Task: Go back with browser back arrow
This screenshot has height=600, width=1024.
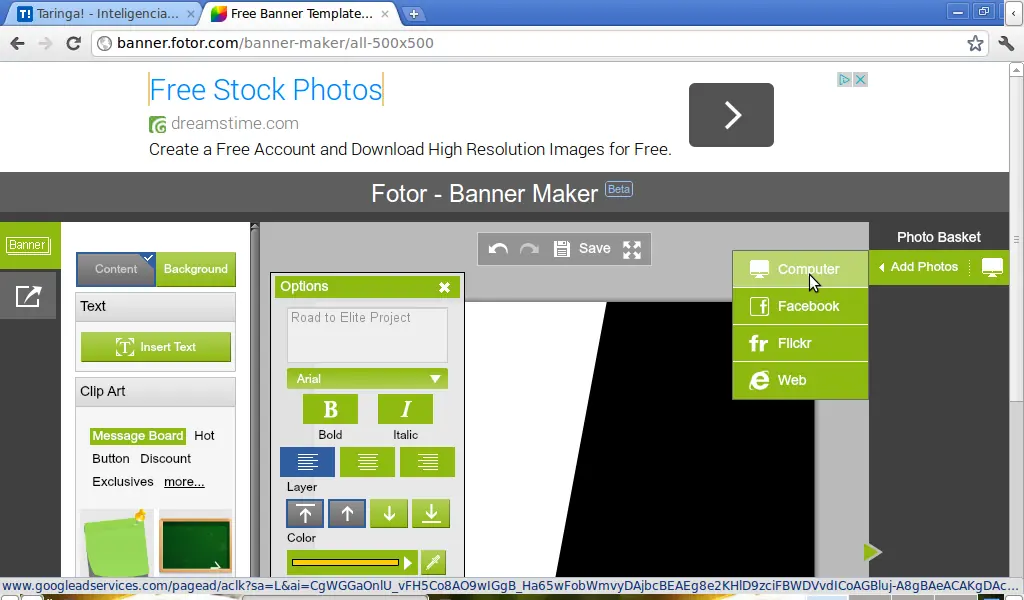Action: [18, 44]
